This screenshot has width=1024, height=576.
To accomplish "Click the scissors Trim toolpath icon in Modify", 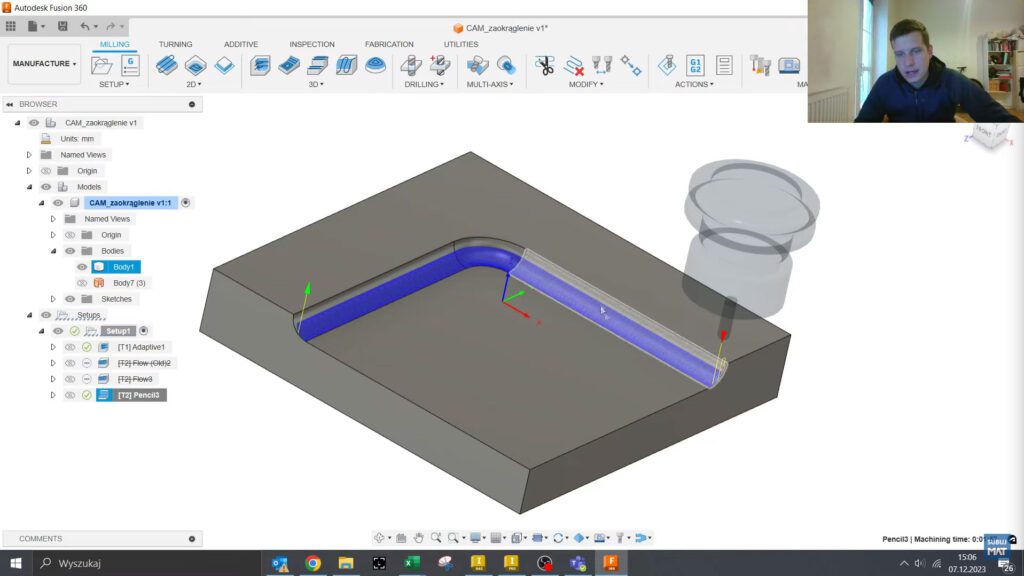I will 543,65.
